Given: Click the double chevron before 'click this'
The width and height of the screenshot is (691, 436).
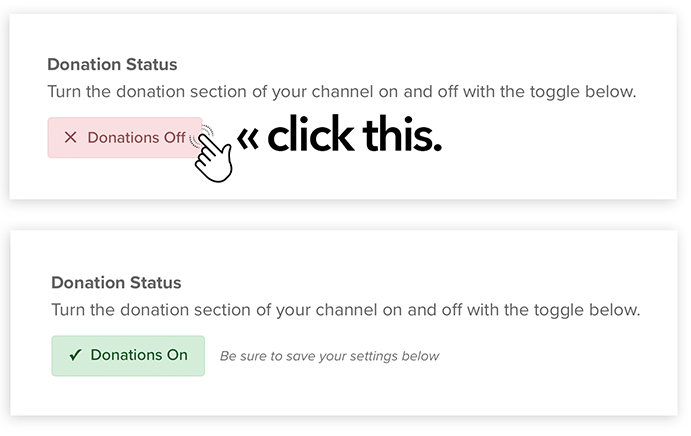Looking at the screenshot, I should pos(248,139).
